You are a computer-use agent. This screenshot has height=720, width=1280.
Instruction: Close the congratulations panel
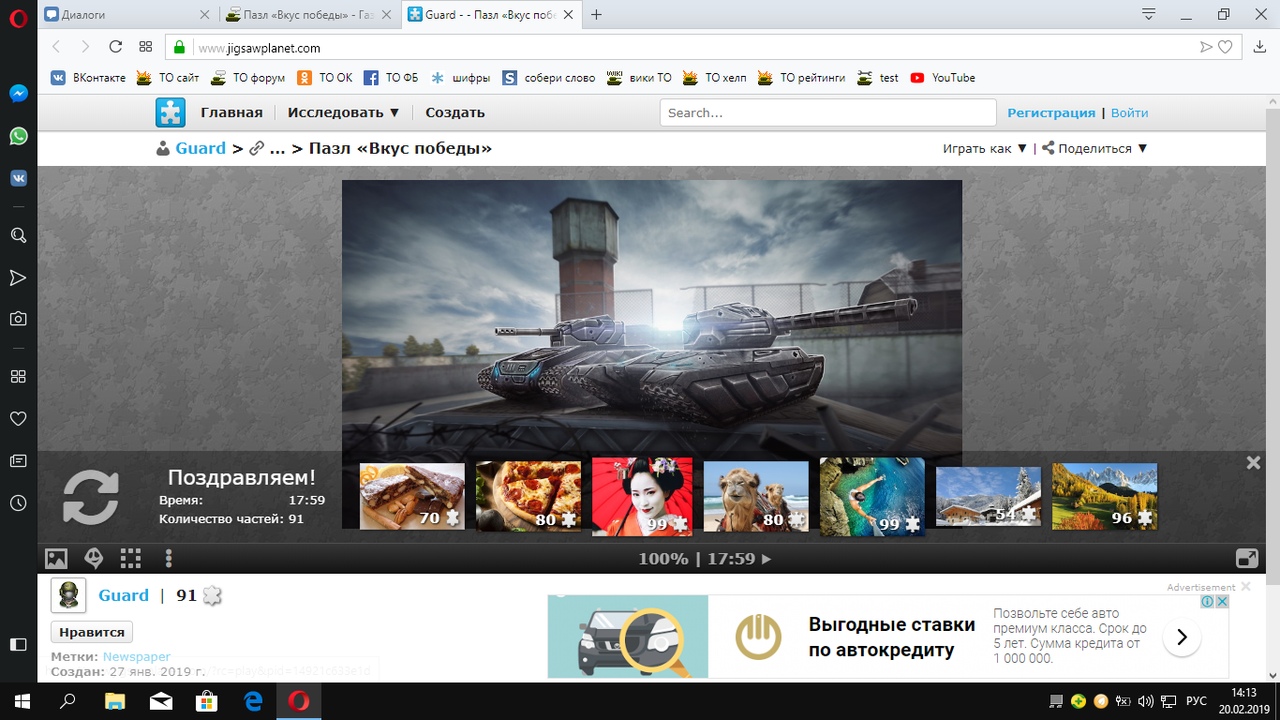pyautogui.click(x=1253, y=463)
